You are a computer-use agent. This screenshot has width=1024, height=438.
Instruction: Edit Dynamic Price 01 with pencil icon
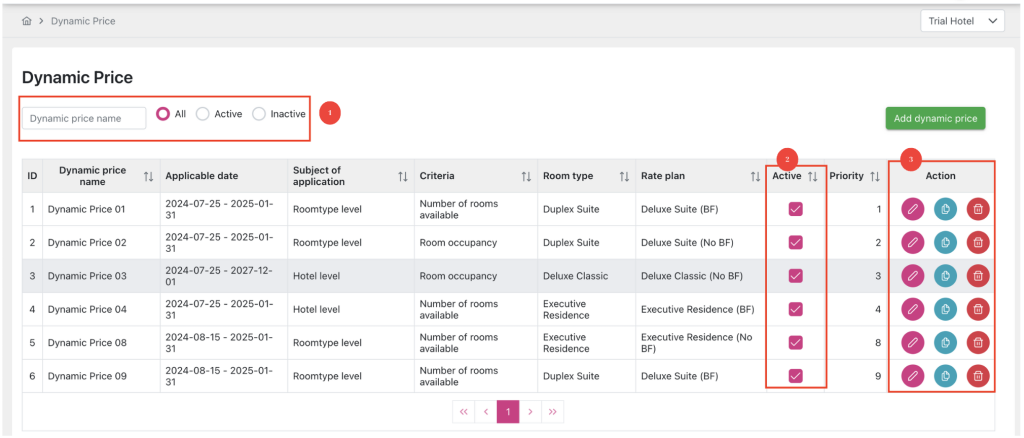point(911,209)
